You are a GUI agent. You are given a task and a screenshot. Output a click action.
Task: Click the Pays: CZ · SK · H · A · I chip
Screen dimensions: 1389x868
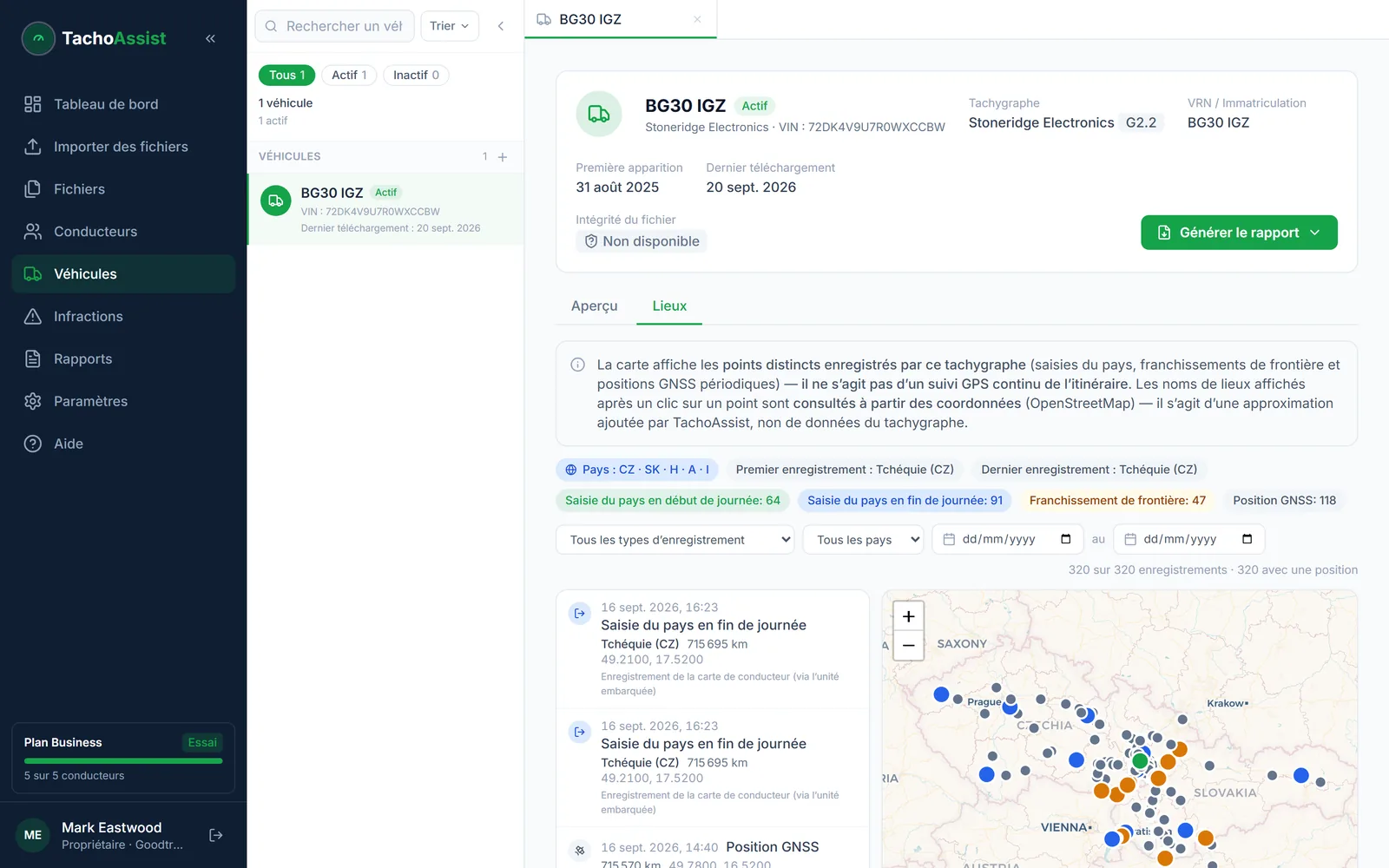637,470
